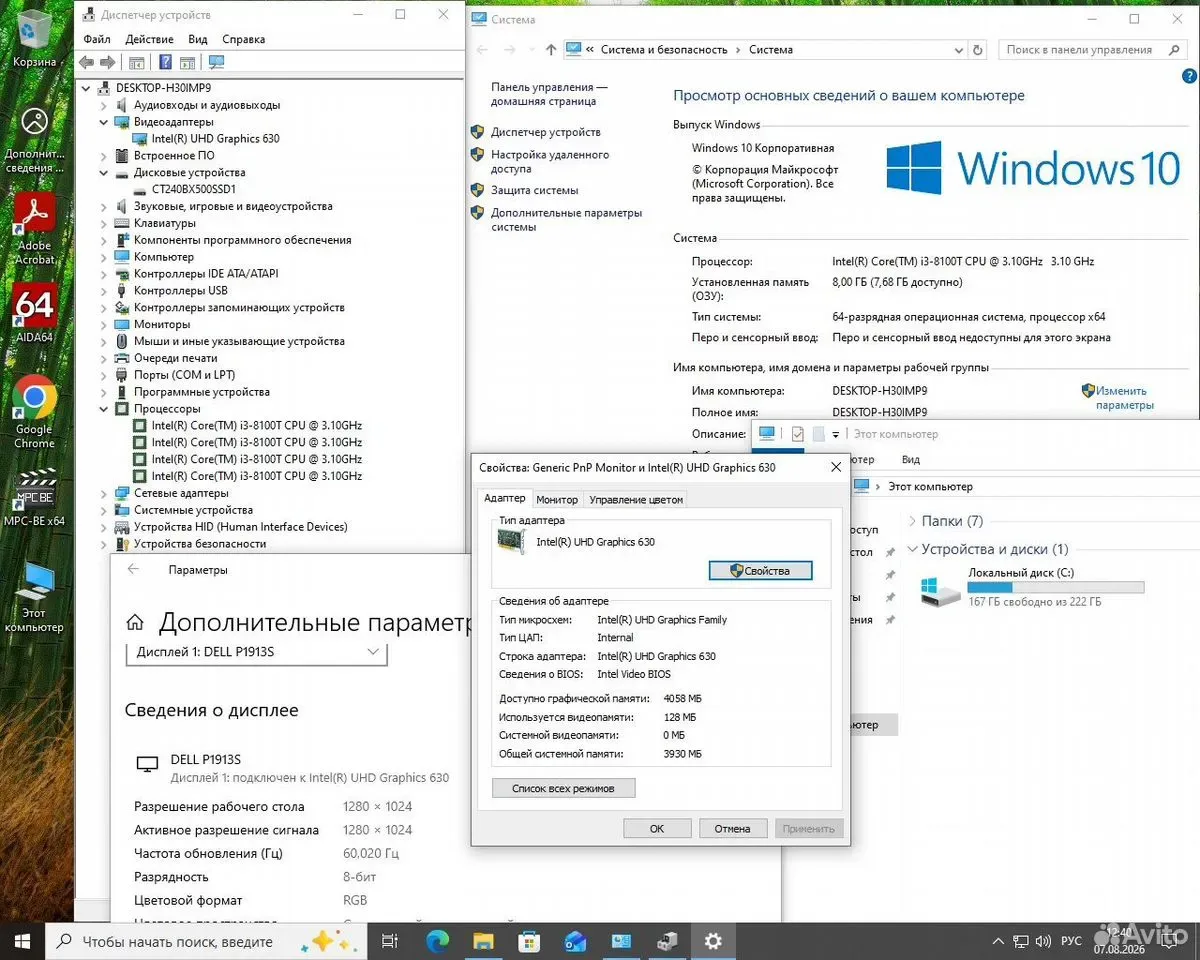
Task: Show hidden system tray icons chevron
Action: tap(996, 942)
